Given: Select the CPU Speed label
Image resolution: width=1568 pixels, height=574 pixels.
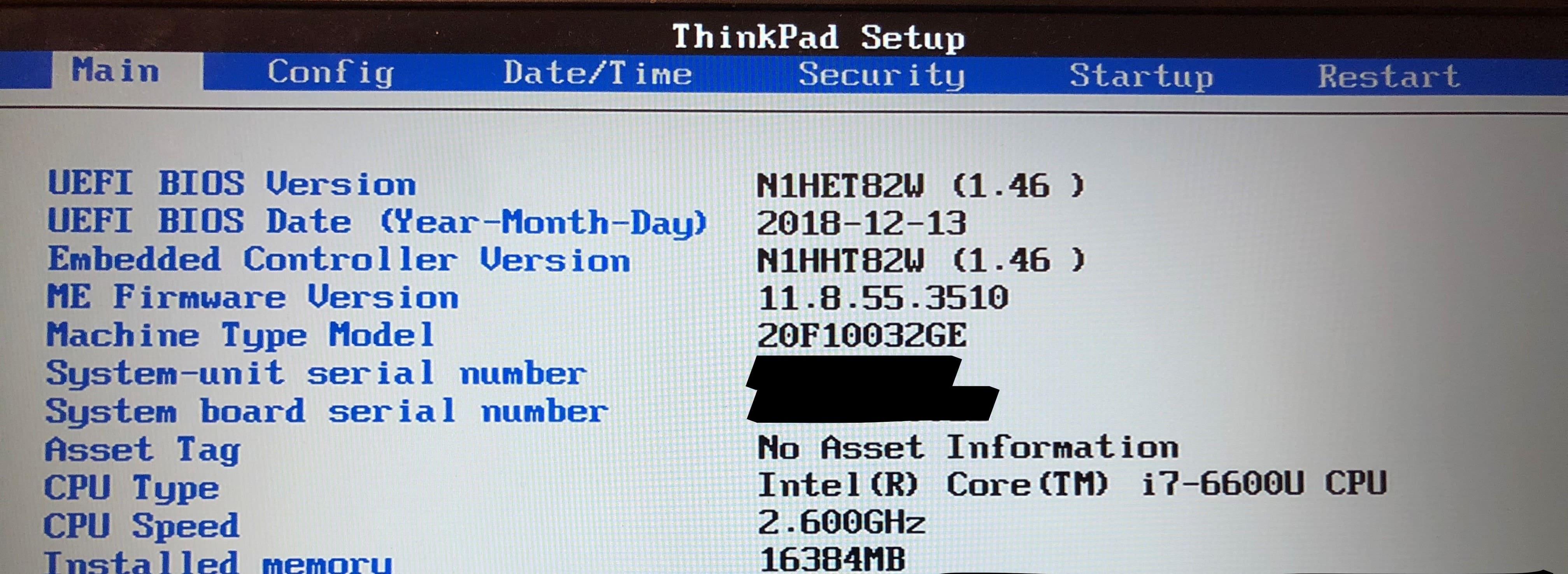Looking at the screenshot, I should pyautogui.click(x=141, y=526).
